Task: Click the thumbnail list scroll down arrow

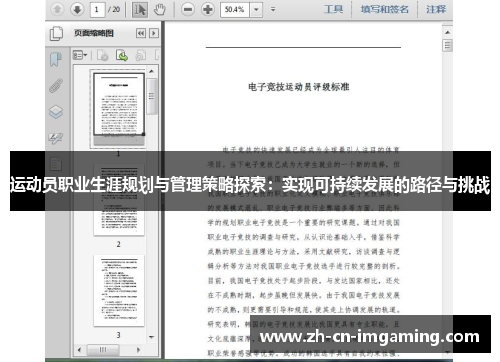Action: (151, 337)
